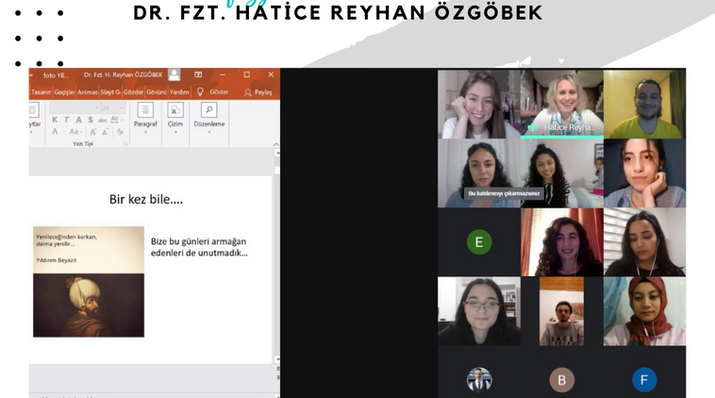Open the Düzenleme editing group
Image resolution: width=715 pixels, height=398 pixels.
click(x=209, y=119)
